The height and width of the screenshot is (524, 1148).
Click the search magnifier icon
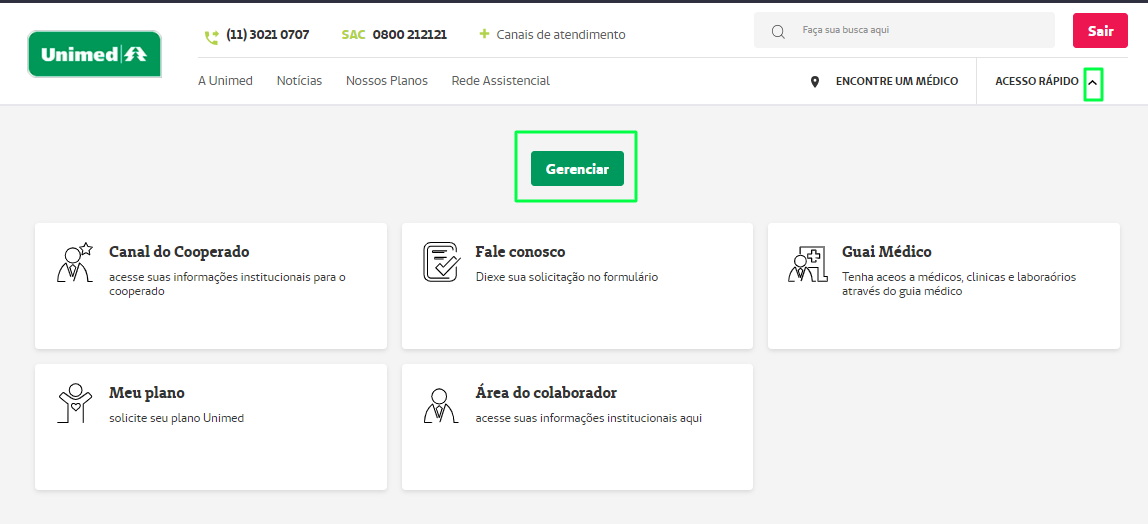(x=778, y=31)
